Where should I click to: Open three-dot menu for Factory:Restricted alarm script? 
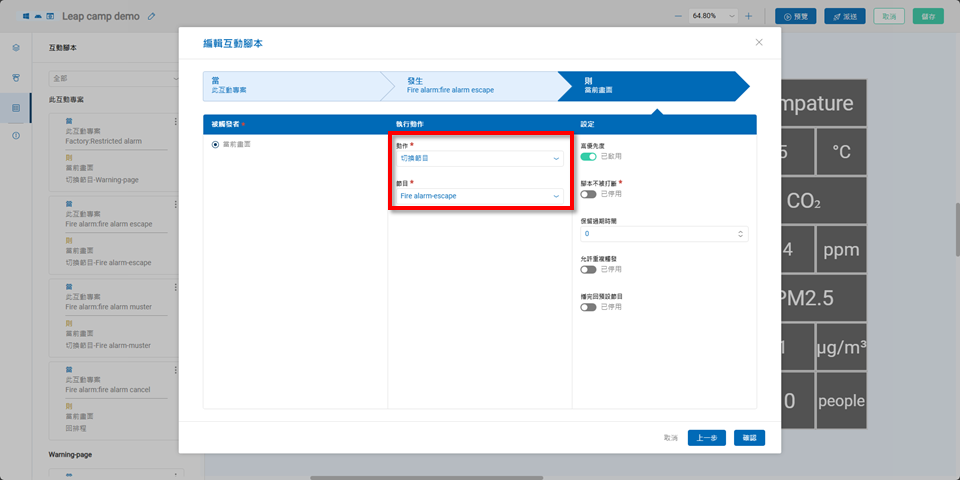click(x=176, y=120)
